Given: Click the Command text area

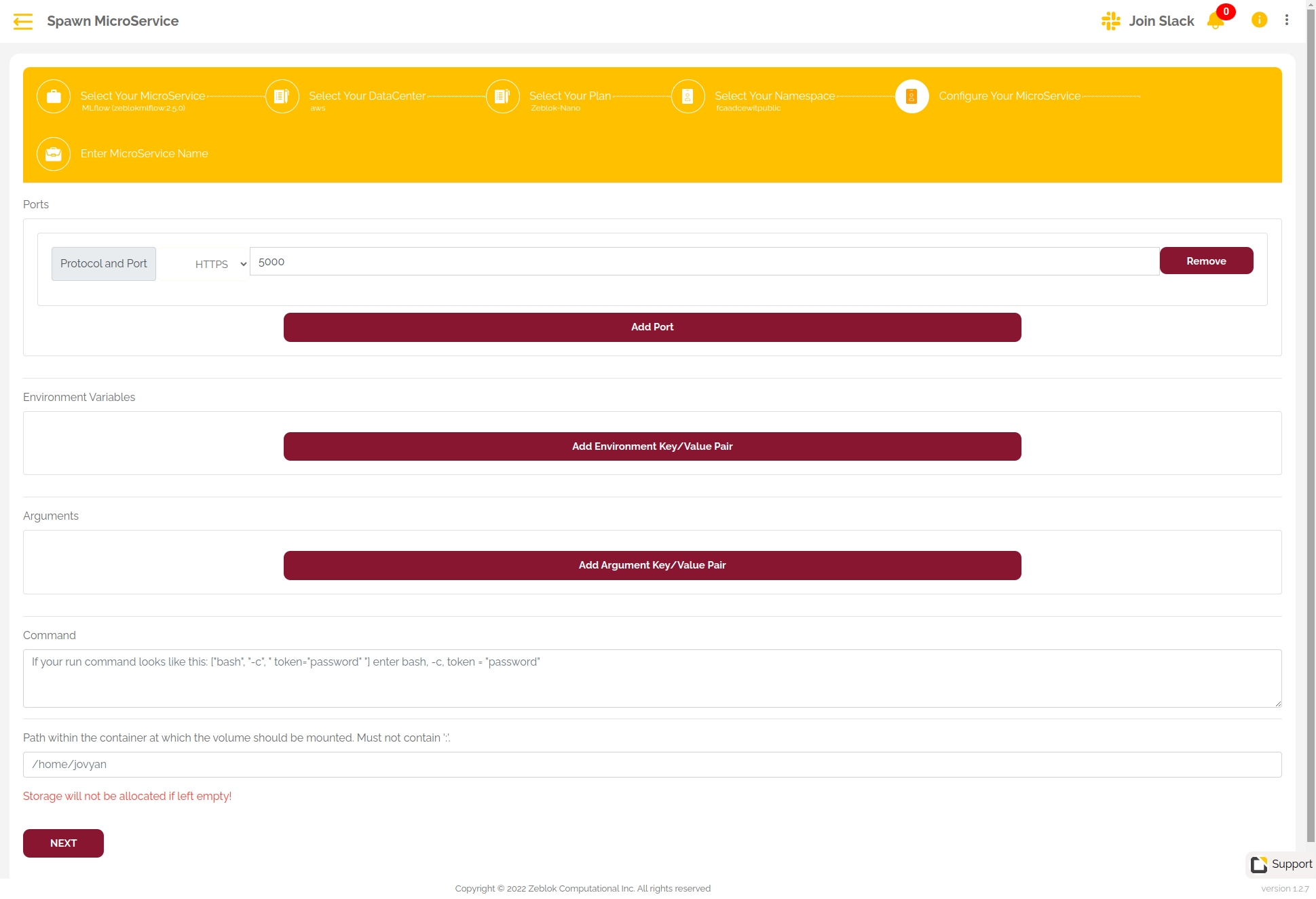Looking at the screenshot, I should pyautogui.click(x=652, y=678).
